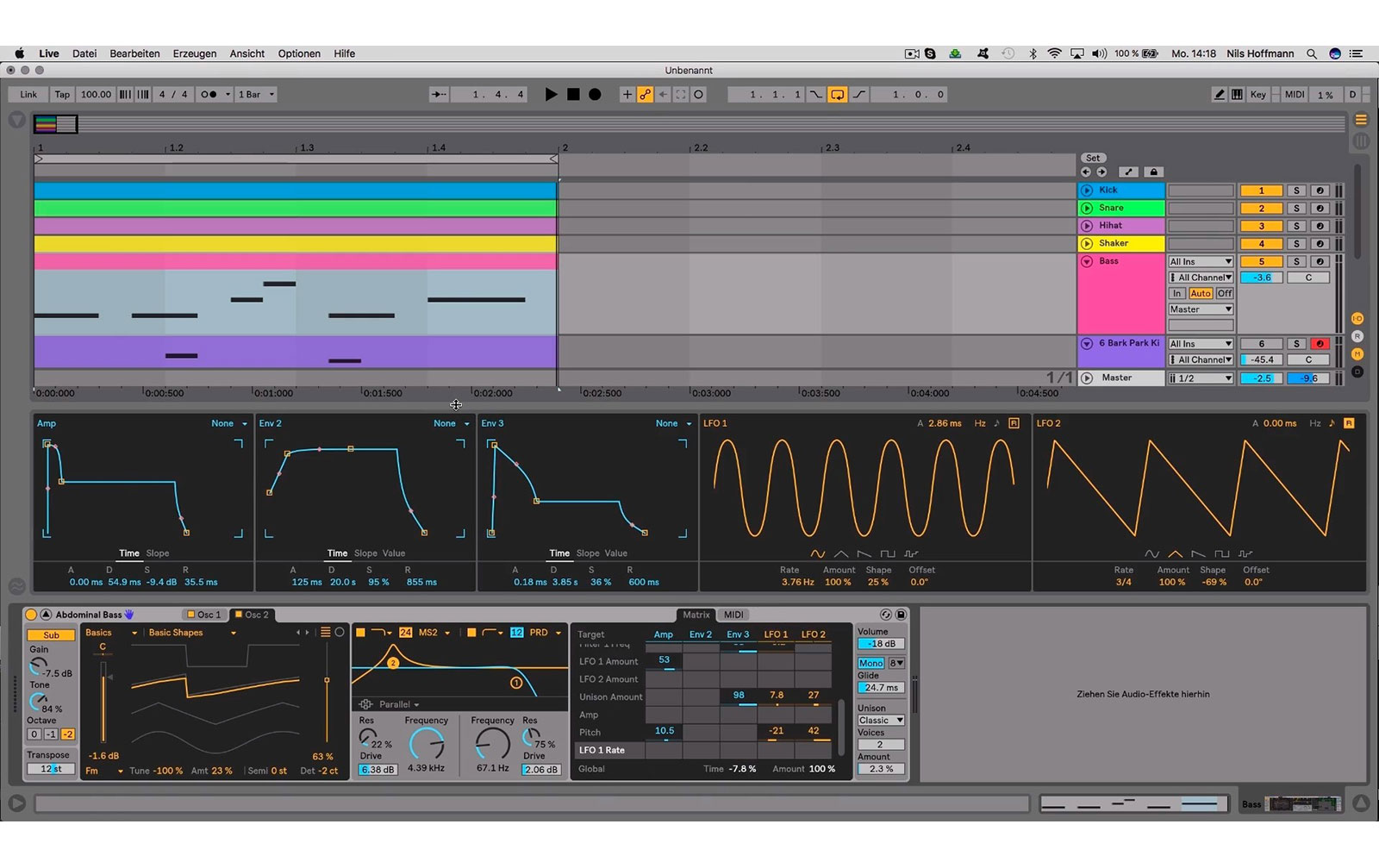Enable Key Map Mode
This screenshot has width=1379, height=868.
tap(1258, 95)
